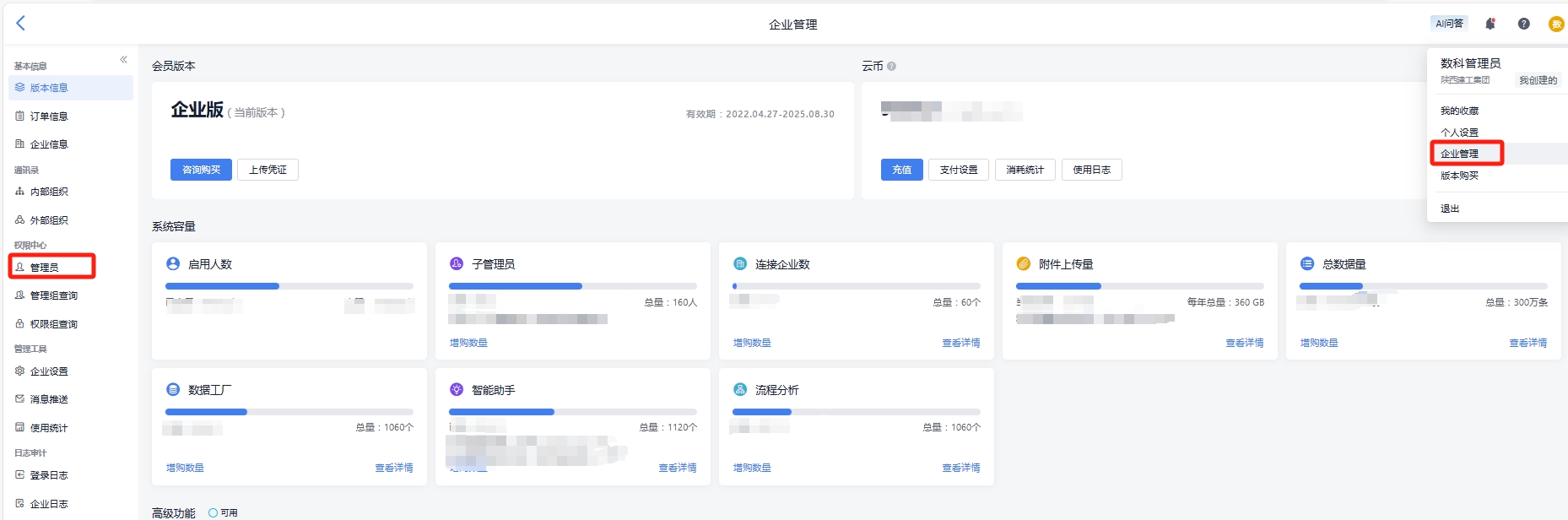The width and height of the screenshot is (1568, 520).
Task: Click the 启用人数 card icon
Action: point(173,263)
